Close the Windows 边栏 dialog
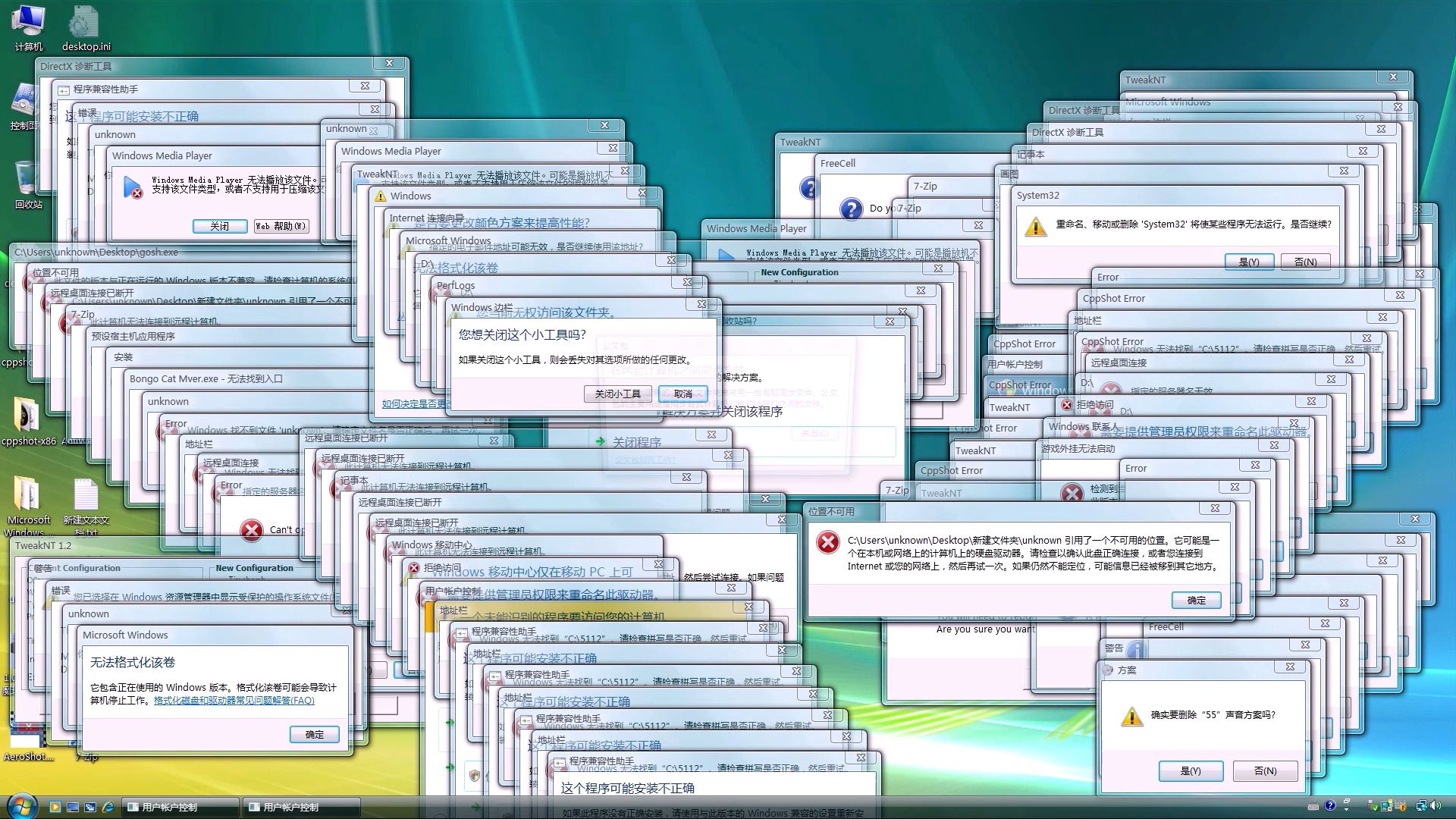 [x=701, y=304]
